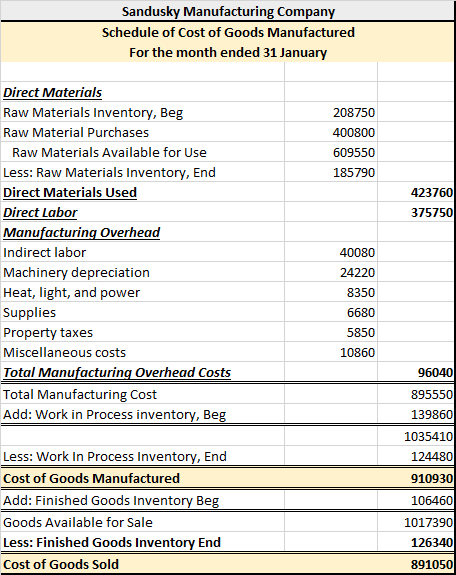Click the value 208750
Image resolution: width=456 pixels, height=575 pixels.
354,112
